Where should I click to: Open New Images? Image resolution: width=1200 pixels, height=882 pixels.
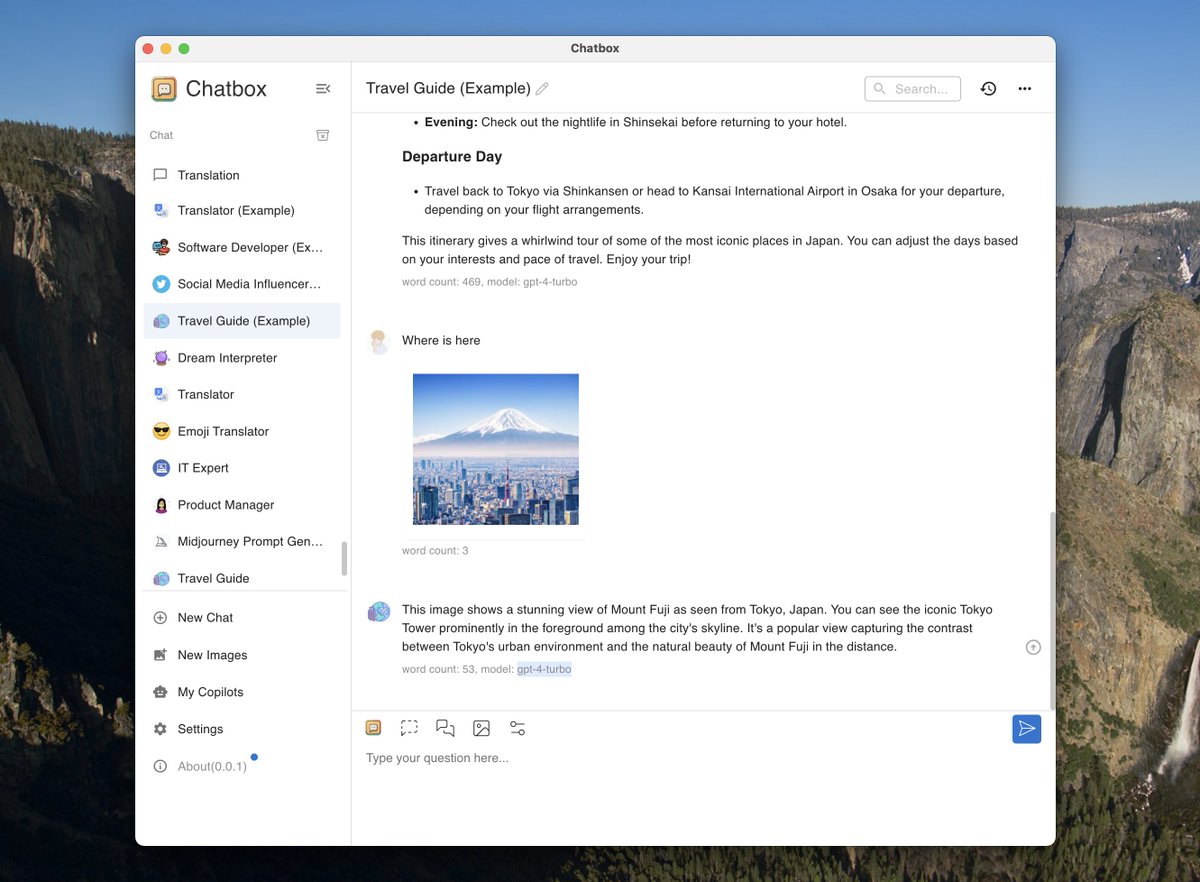211,654
